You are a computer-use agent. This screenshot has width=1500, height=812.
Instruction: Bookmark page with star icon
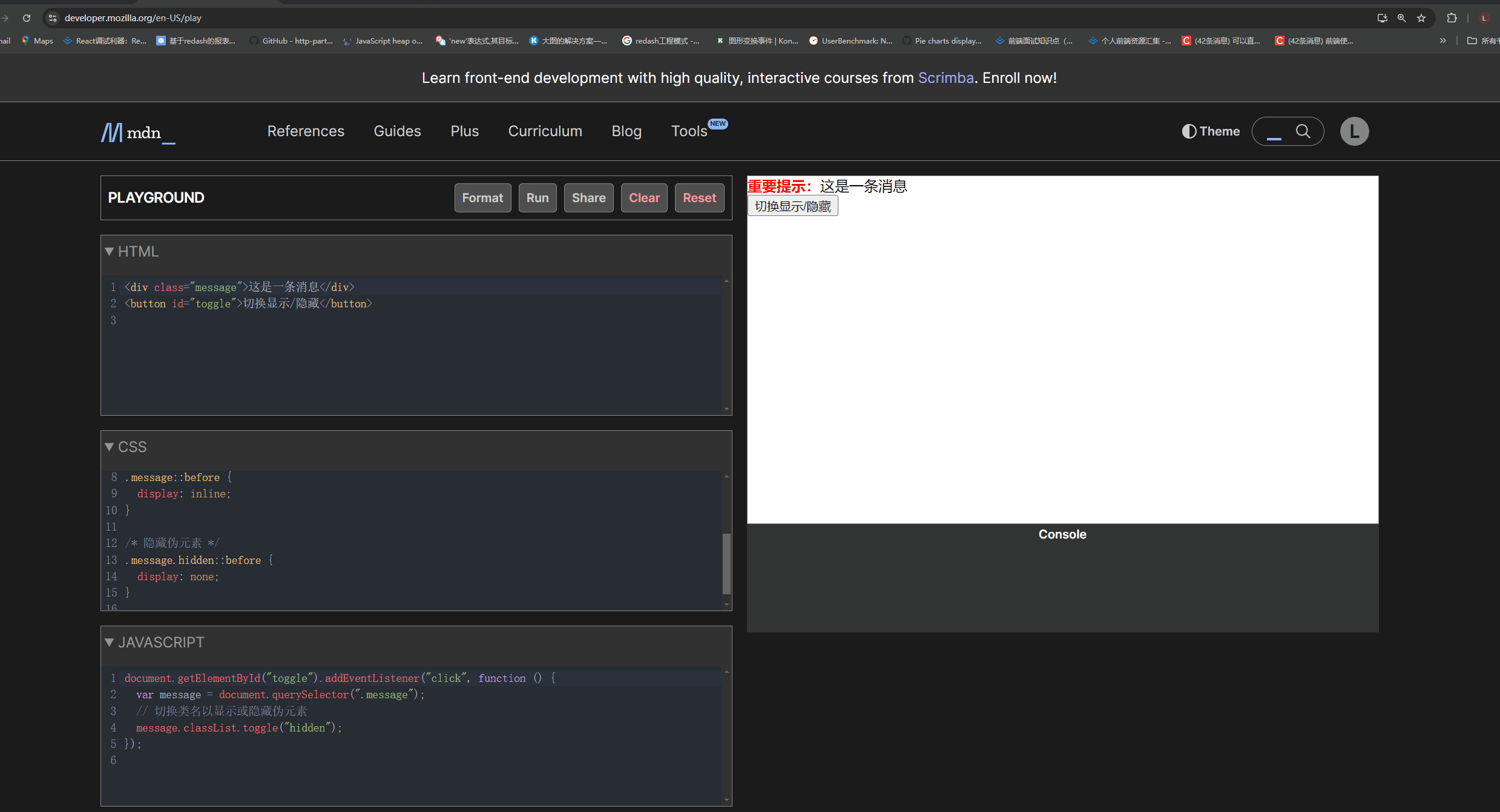[x=1421, y=18]
